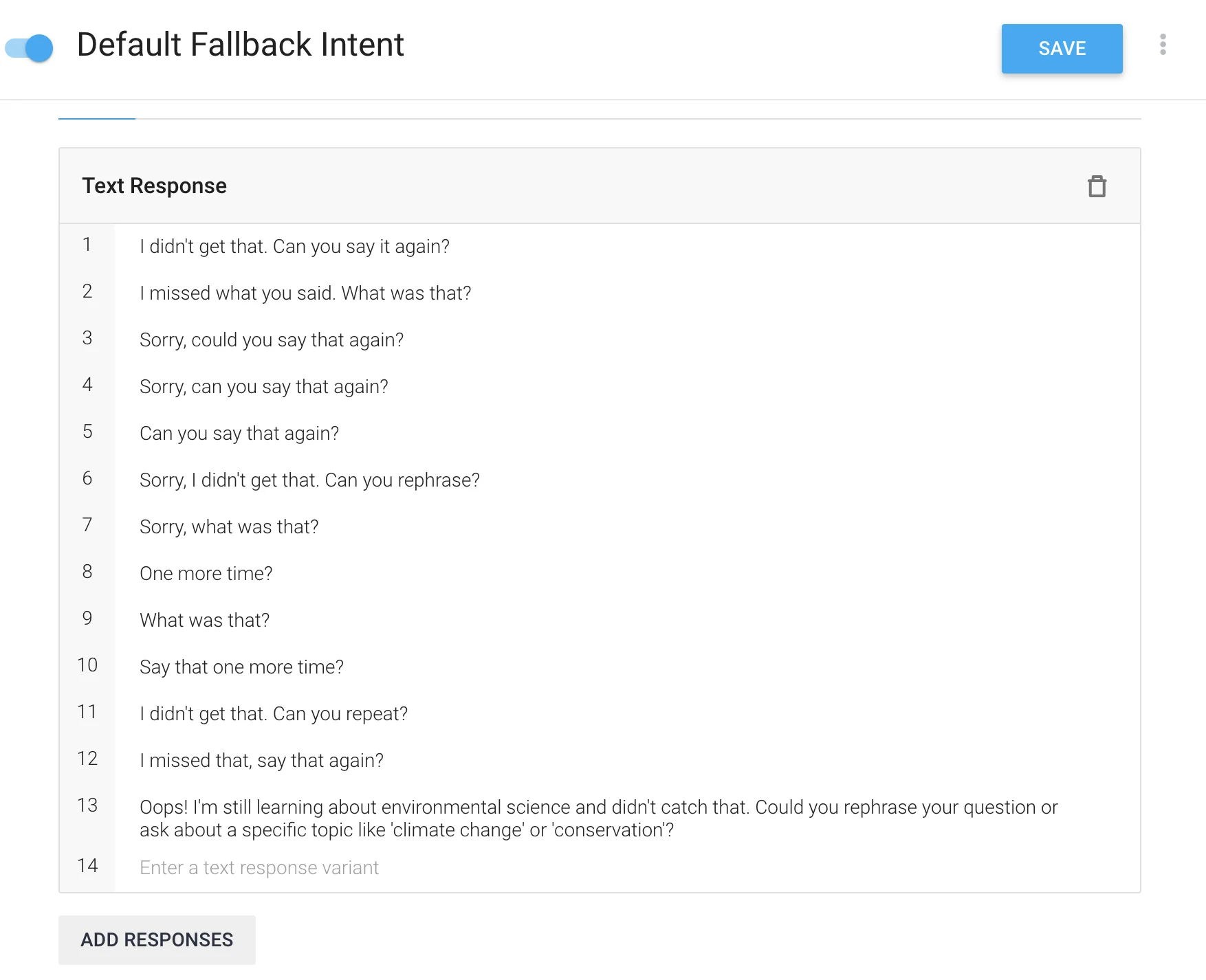This screenshot has width=1206, height=980.
Task: Delete the Text Response with trash icon
Action: pyautogui.click(x=1096, y=186)
